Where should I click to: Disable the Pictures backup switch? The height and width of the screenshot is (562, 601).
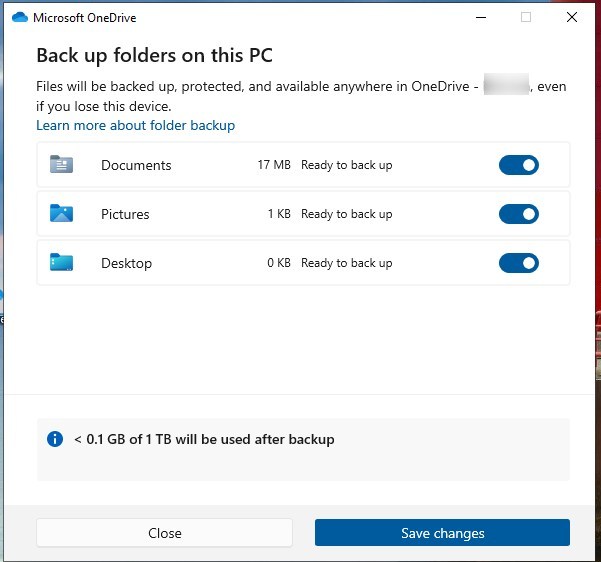(518, 214)
